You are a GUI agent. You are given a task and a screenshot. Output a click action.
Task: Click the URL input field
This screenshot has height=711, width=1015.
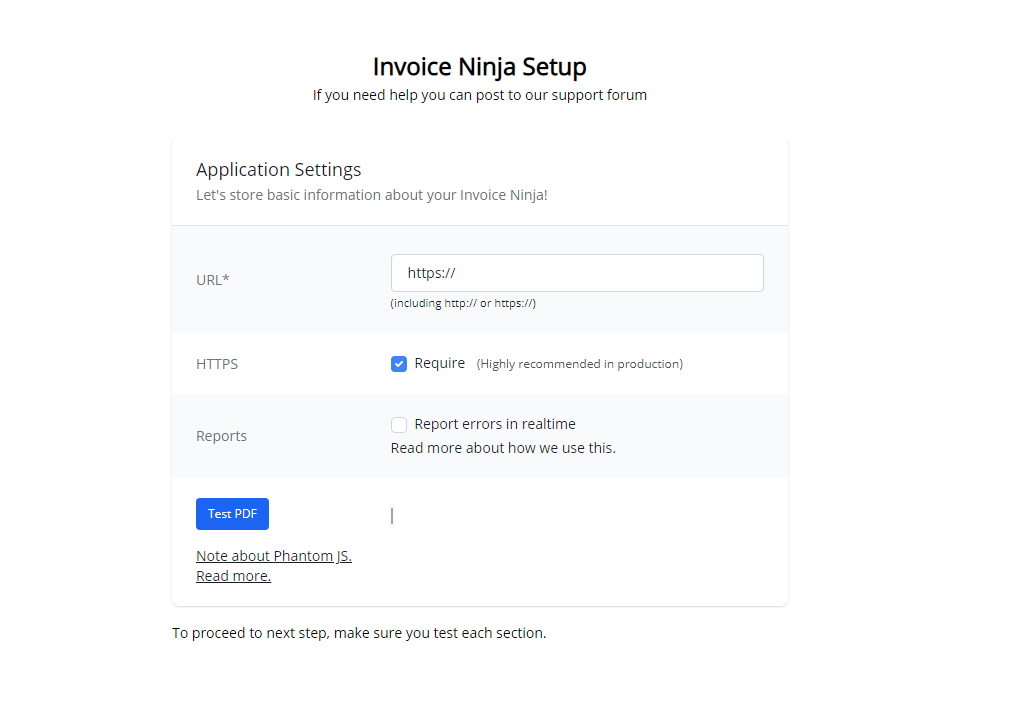tap(577, 273)
